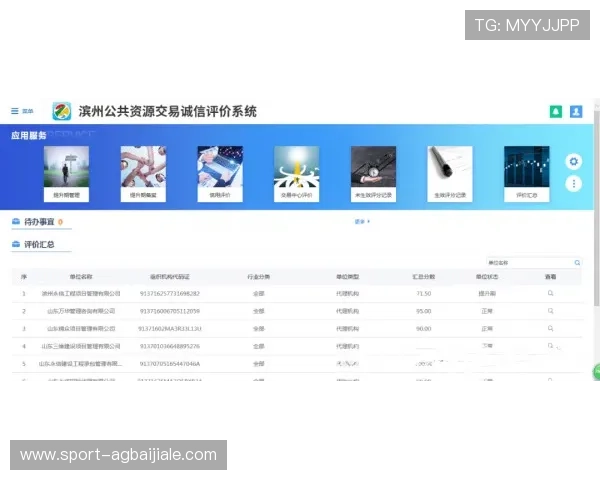Viewport: 600px width, 480px height.
Task: Select company name in row 5
Action: [x=81, y=364]
